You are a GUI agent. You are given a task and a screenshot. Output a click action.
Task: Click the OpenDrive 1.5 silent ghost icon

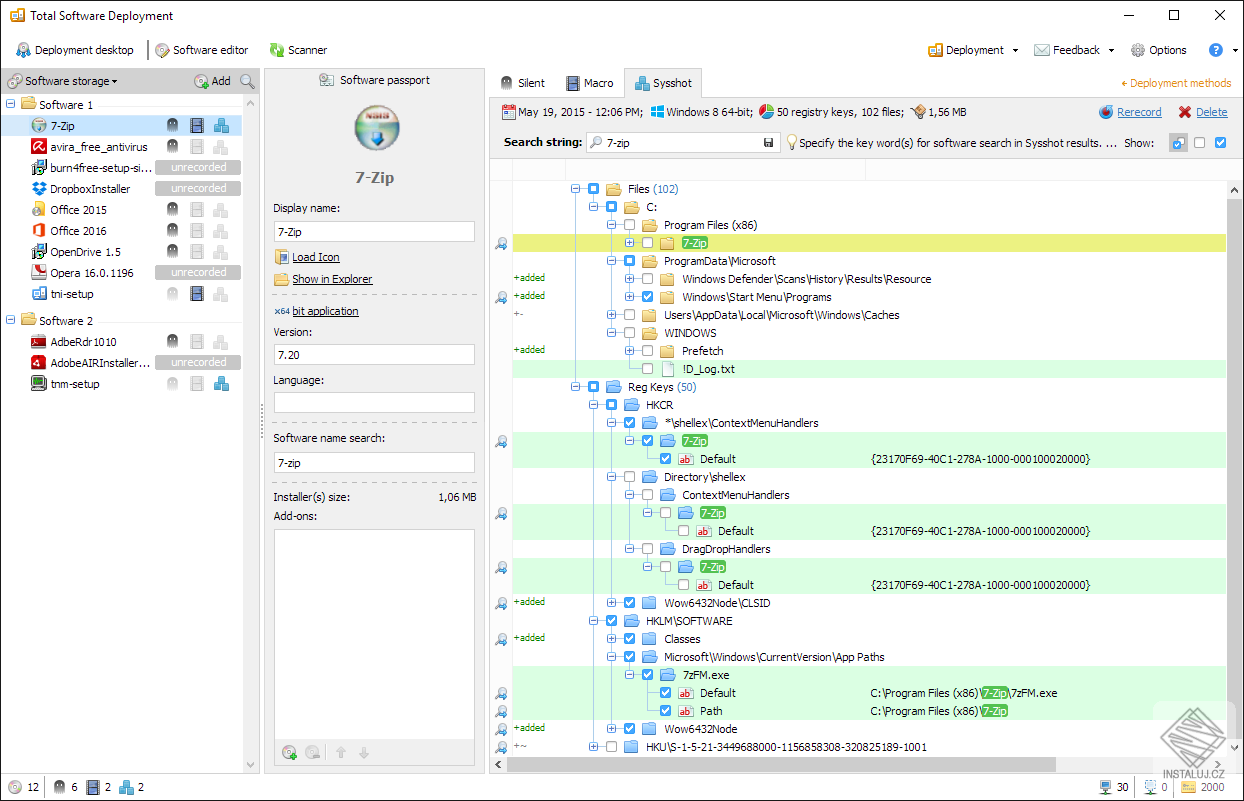click(x=172, y=252)
